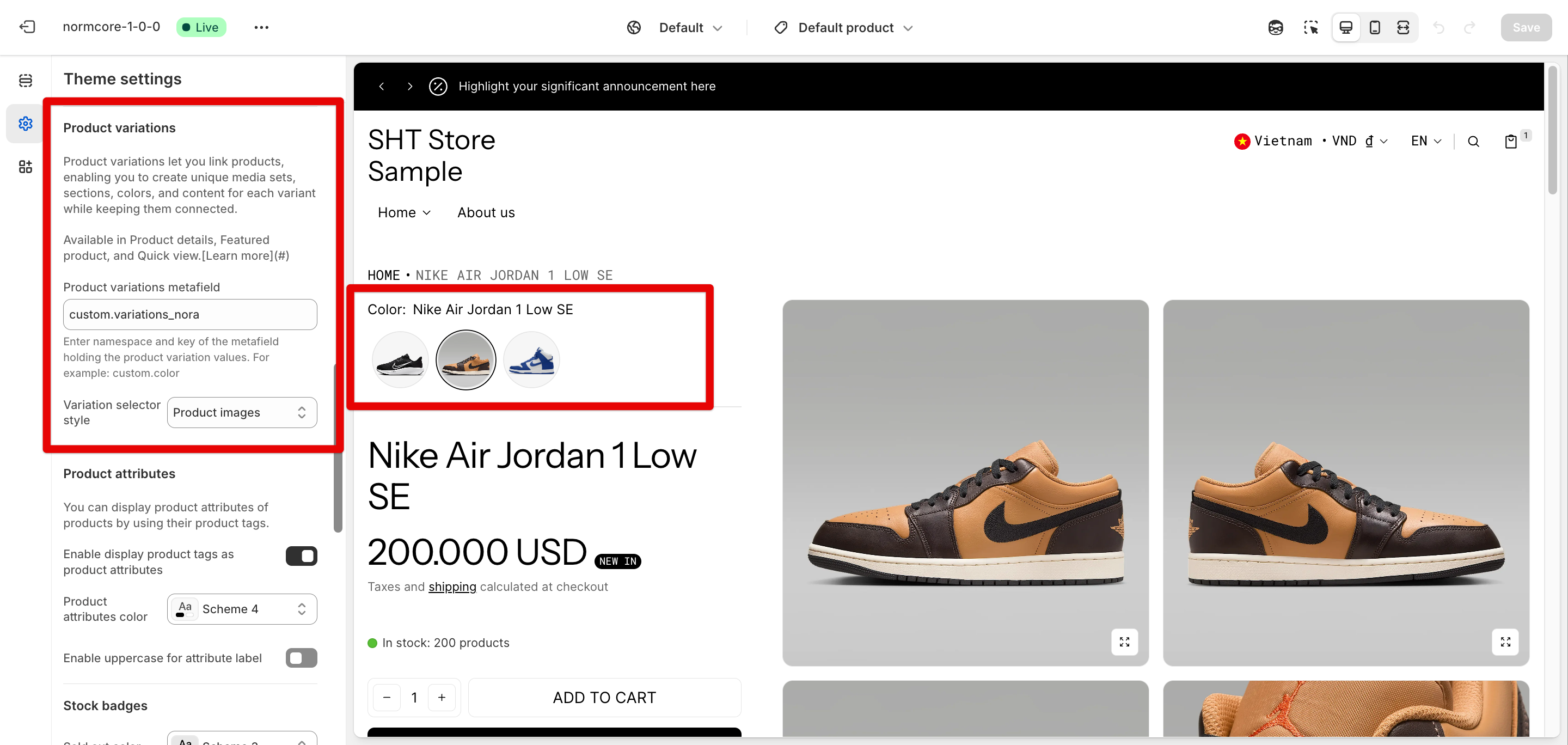Open the Variation selector style dropdown
The width and height of the screenshot is (1568, 745).
tap(242, 413)
